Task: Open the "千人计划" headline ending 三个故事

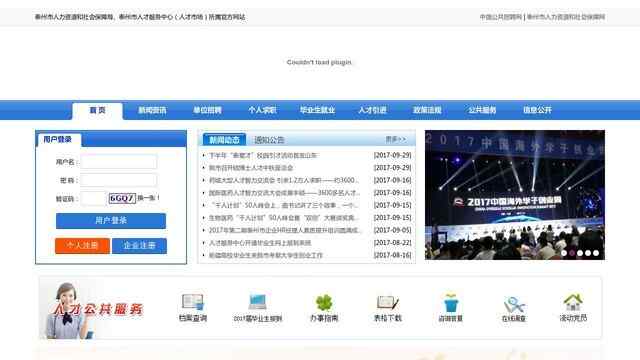Action: (284, 205)
